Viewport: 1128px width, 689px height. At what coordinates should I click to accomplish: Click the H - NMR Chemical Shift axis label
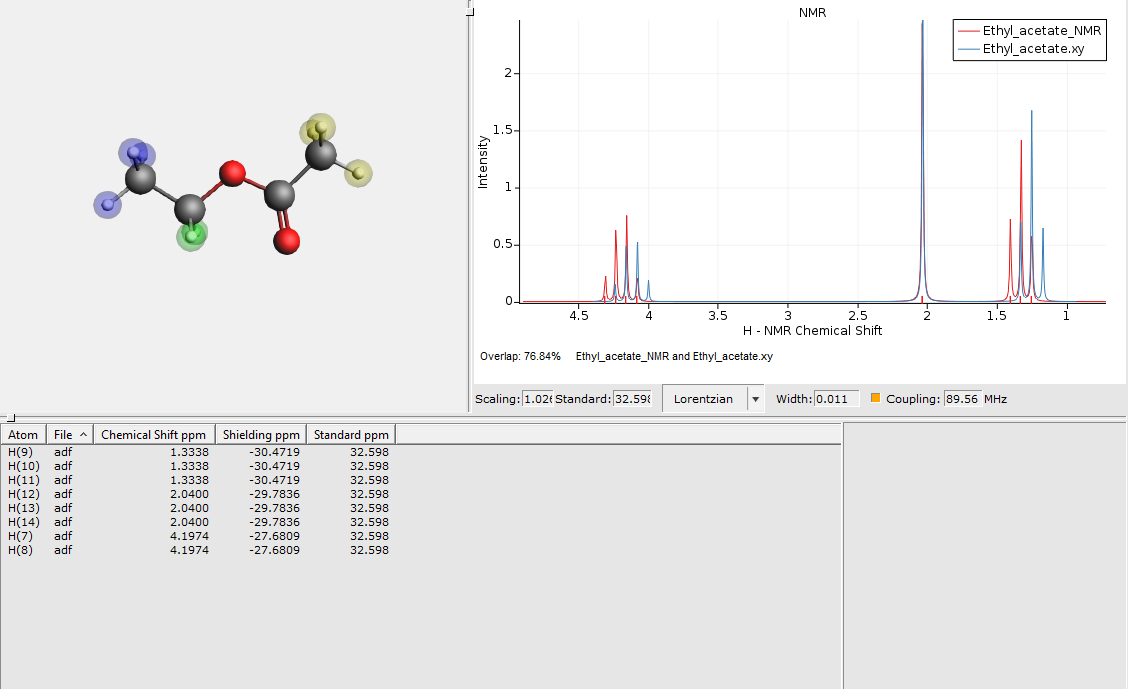pyautogui.click(x=812, y=330)
